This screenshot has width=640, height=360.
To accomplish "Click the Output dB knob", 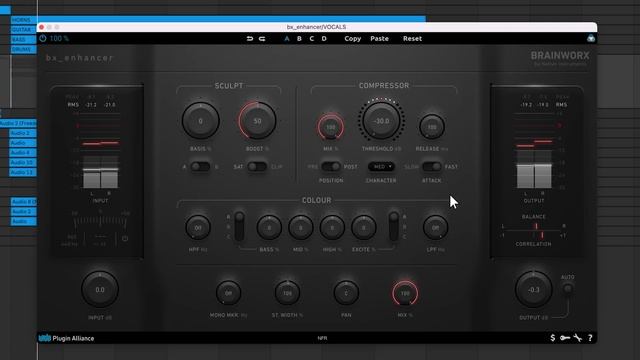I will 533,289.
